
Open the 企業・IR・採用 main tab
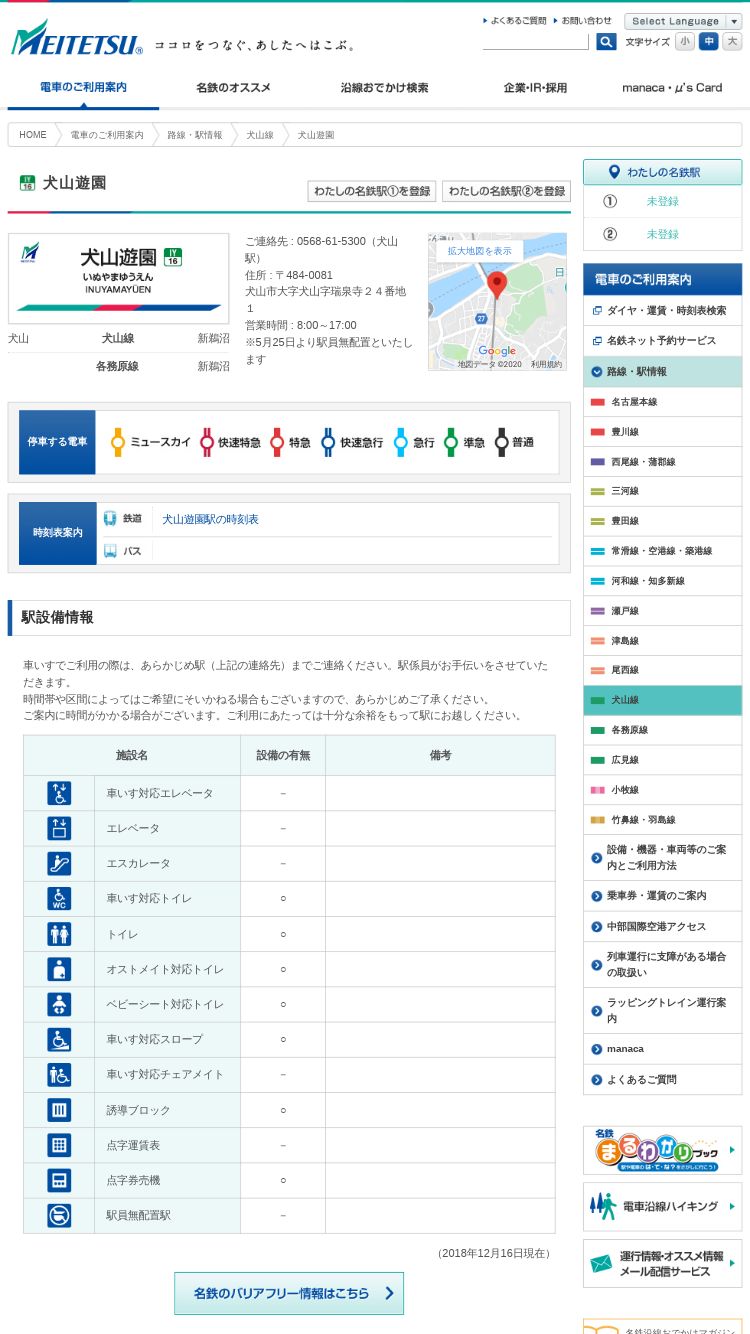(x=535, y=88)
